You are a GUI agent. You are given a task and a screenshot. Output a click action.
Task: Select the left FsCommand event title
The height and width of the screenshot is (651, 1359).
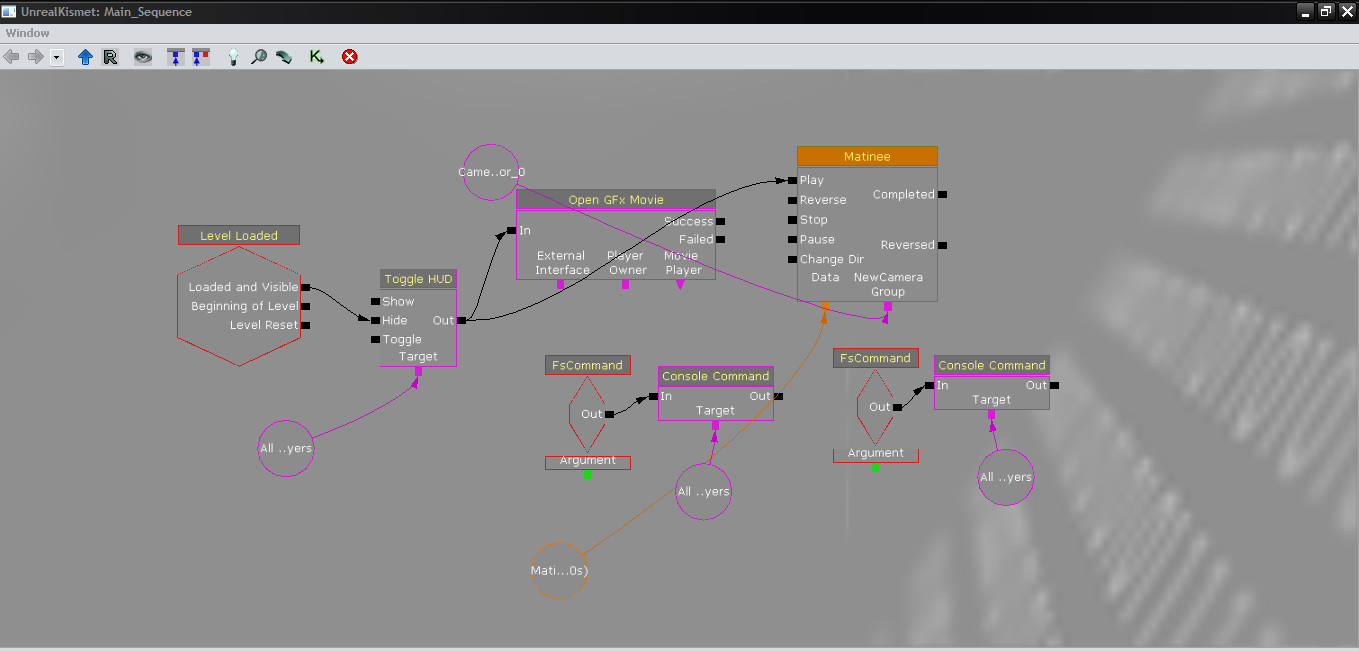(x=588, y=365)
